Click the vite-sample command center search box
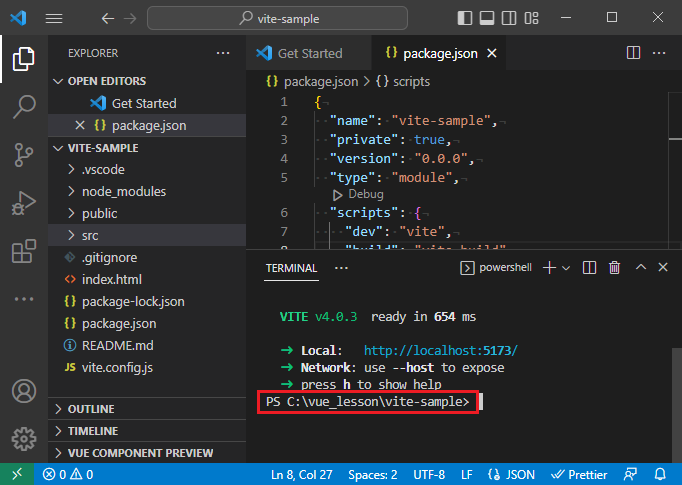This screenshot has height=485, width=682. [x=277, y=18]
